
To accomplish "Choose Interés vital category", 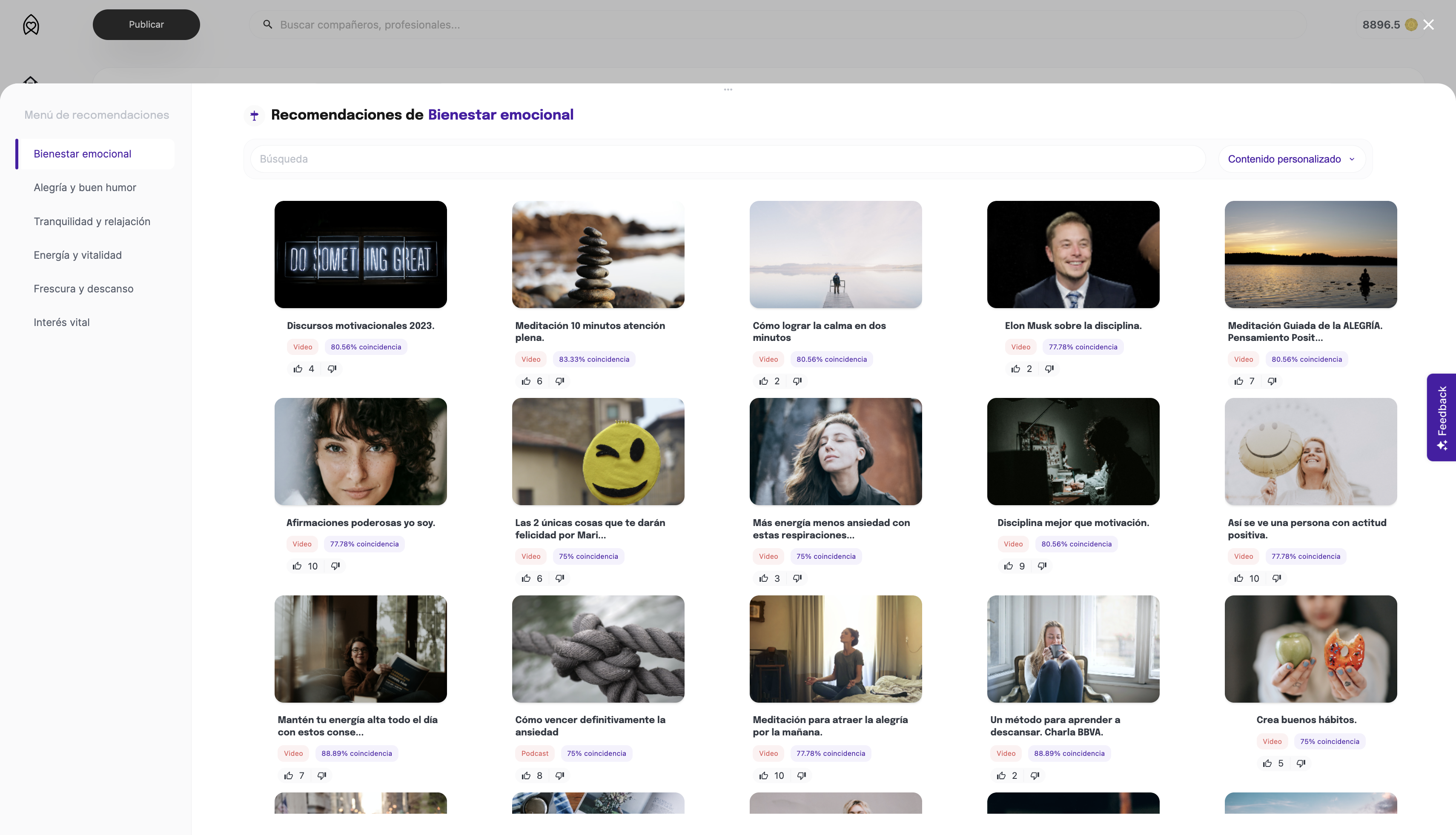I will (x=61, y=322).
